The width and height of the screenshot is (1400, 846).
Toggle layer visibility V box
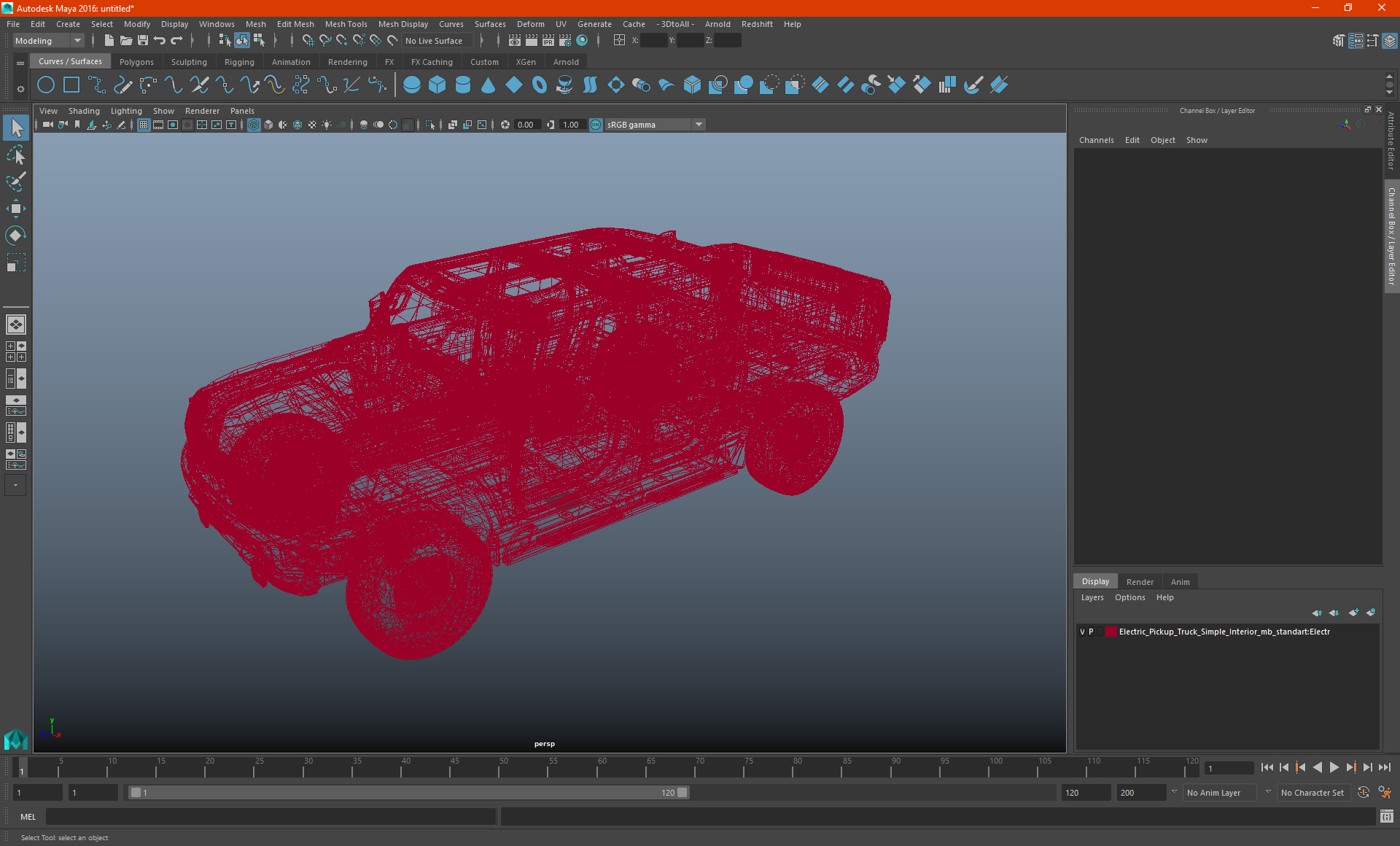1082,632
